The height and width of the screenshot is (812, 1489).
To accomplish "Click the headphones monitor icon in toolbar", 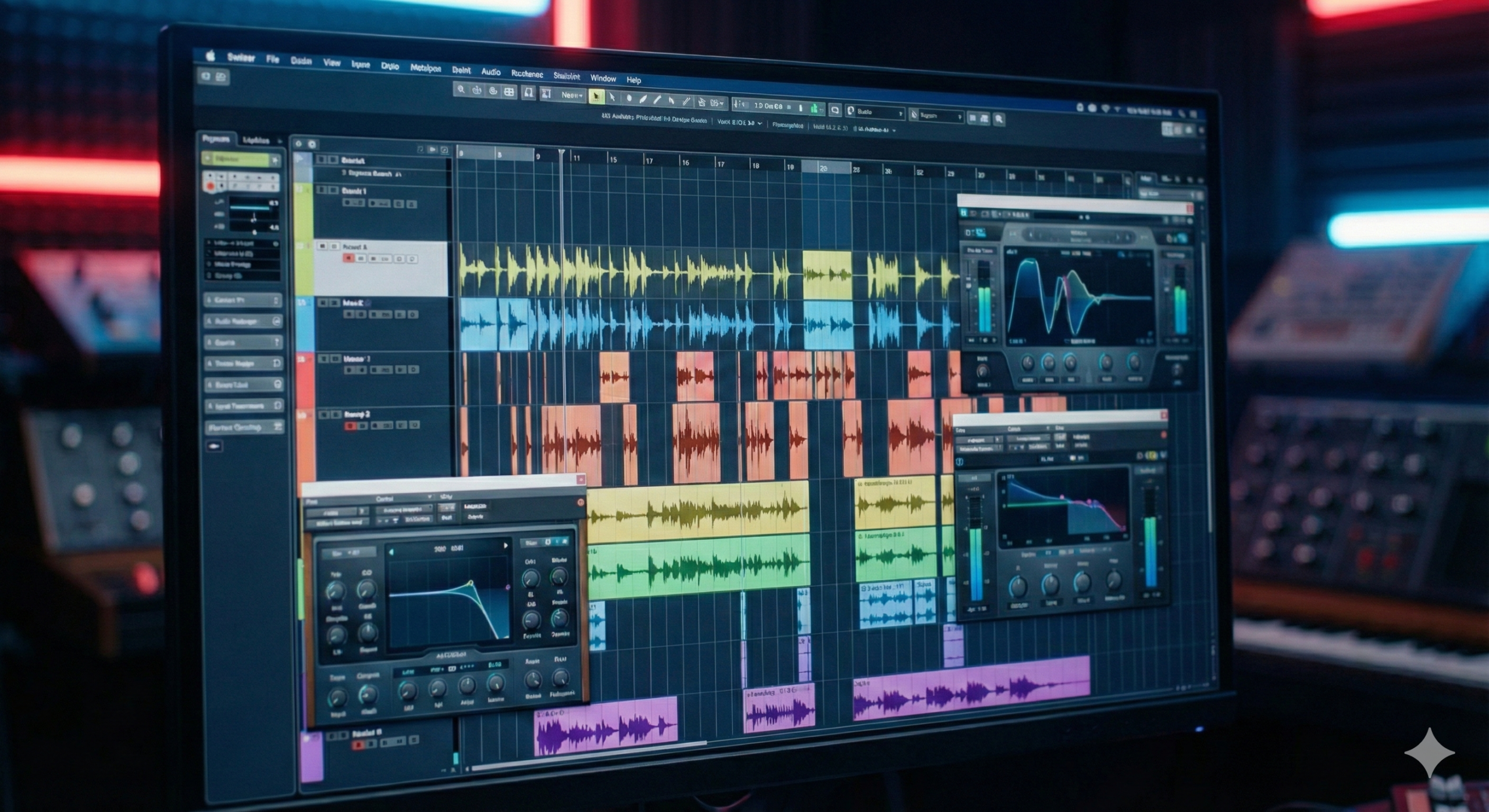I will click(x=528, y=92).
